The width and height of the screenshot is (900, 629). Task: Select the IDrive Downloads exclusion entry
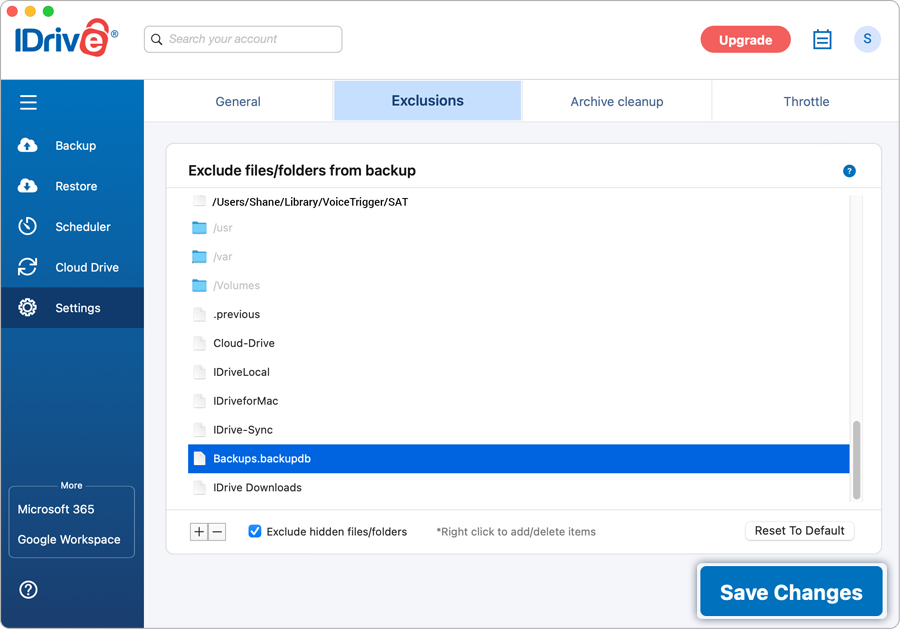[519, 487]
